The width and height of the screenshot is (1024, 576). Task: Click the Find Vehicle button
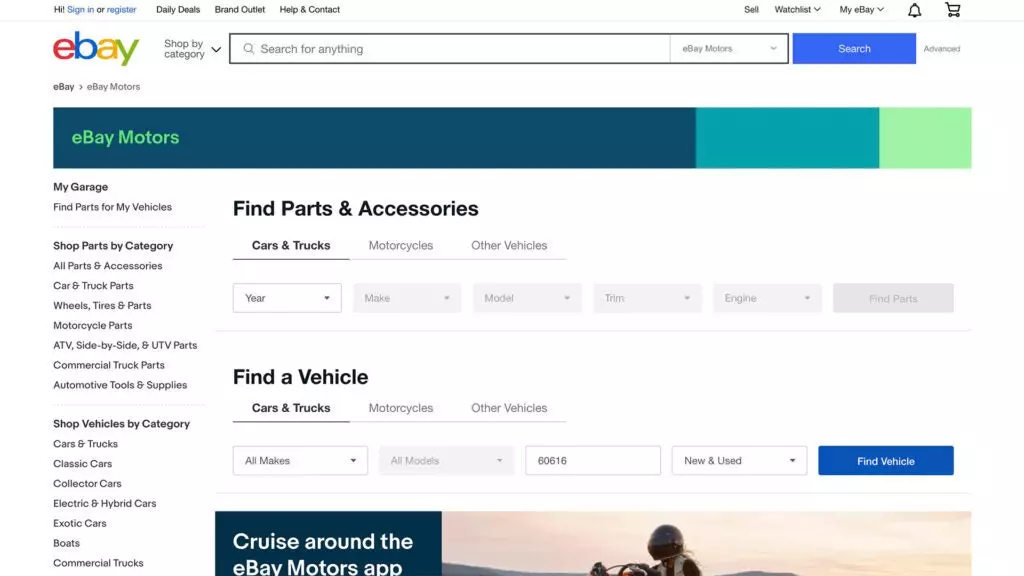(x=886, y=460)
